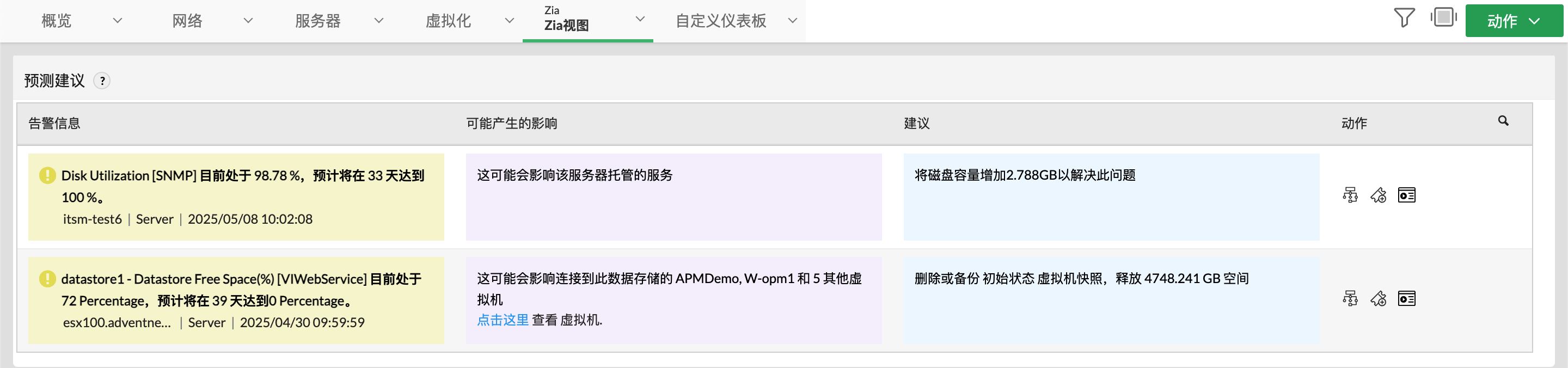Click the timestamp 2025/05/08 10:02:08
The width and height of the screenshot is (1568, 368).
click(249, 219)
